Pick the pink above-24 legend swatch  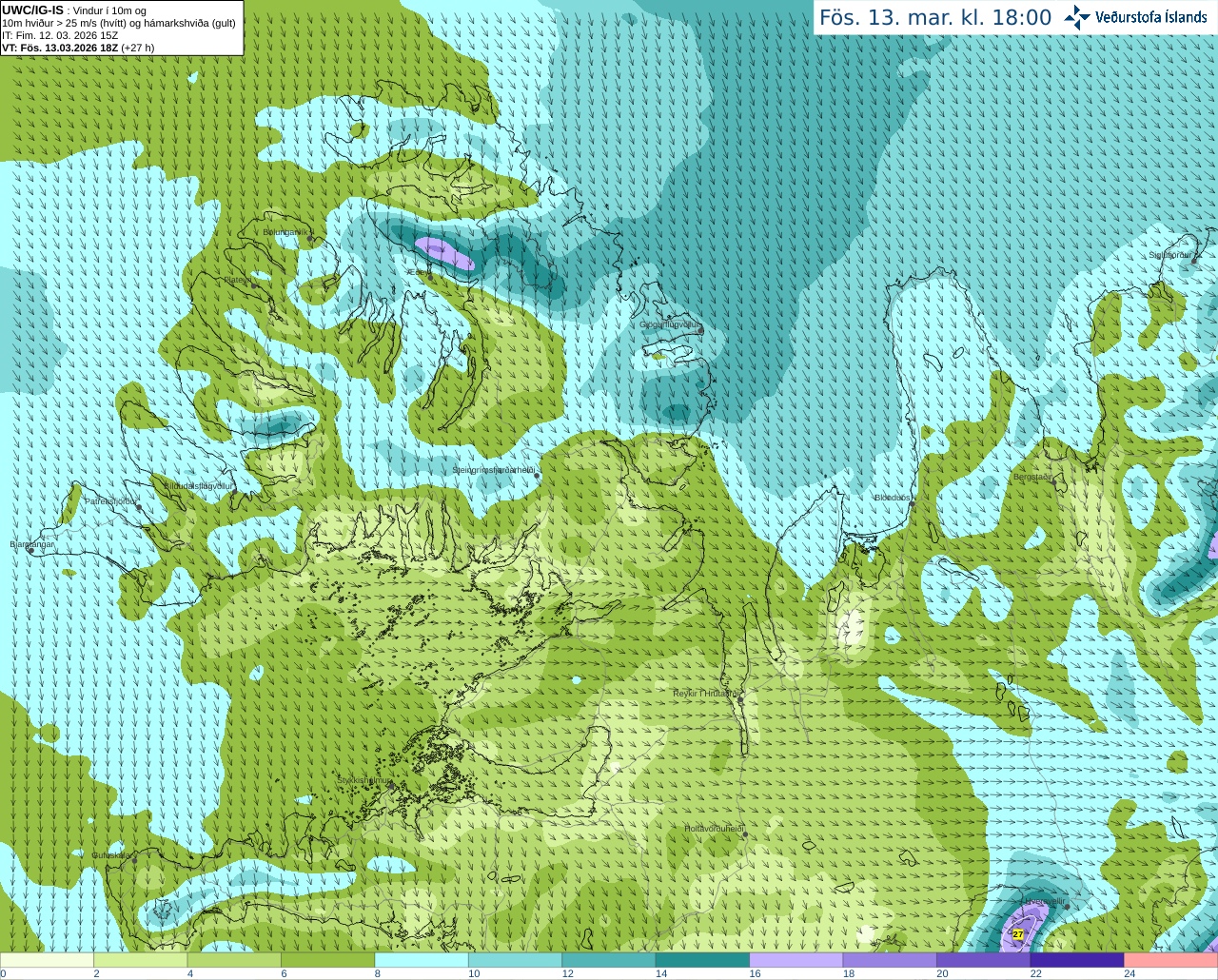(1171, 960)
